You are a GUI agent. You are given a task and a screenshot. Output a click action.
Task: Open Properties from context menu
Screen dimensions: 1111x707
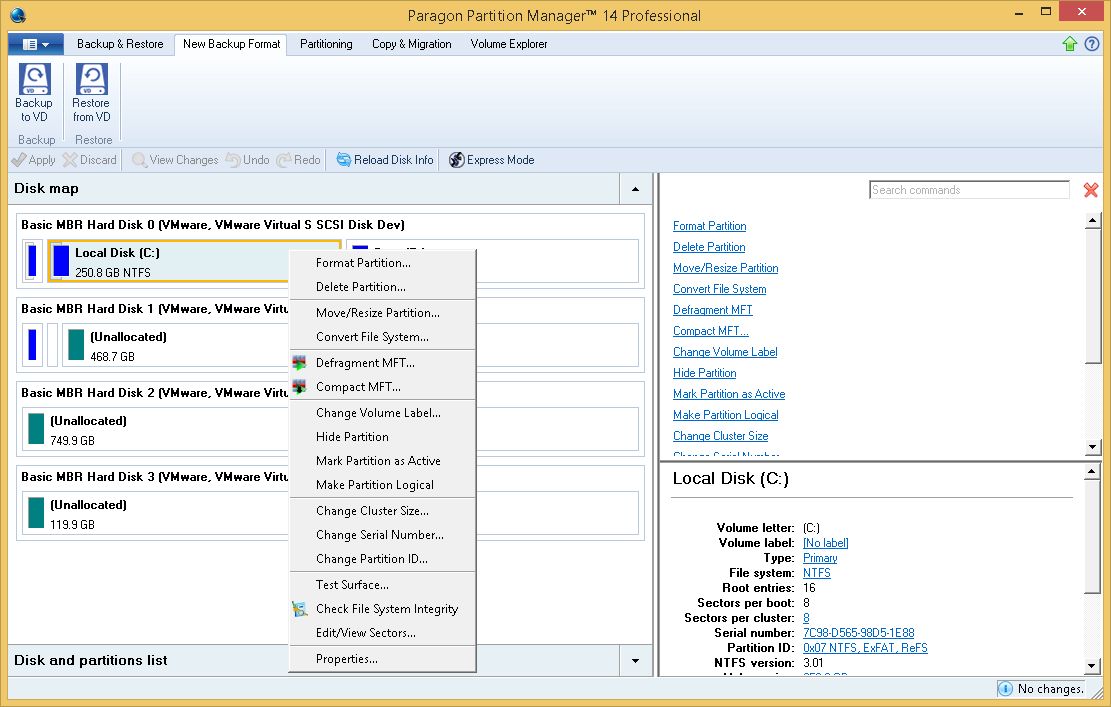pos(383,659)
